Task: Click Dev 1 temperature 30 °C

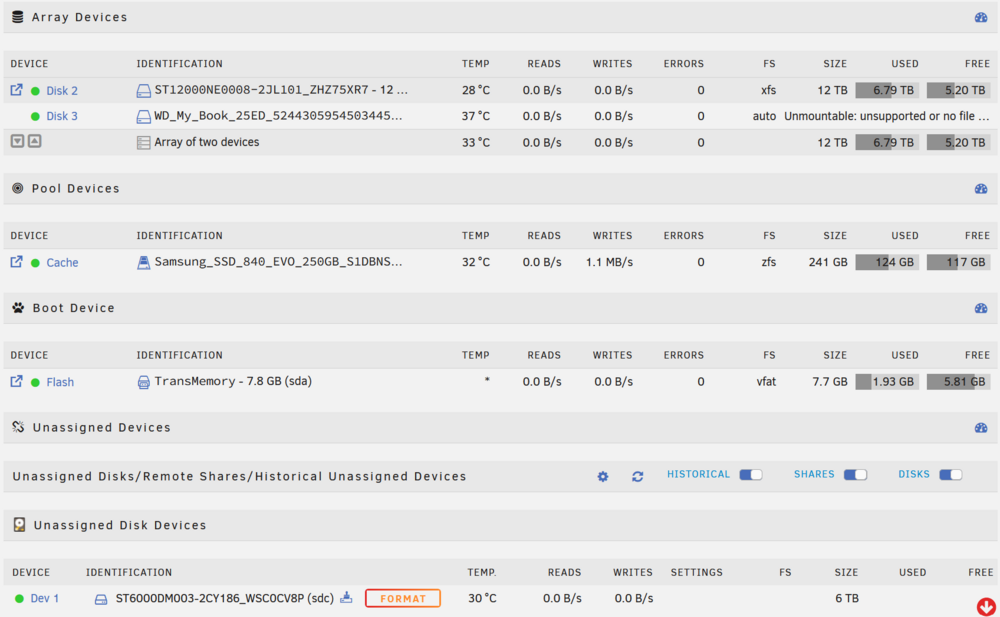Action: [482, 598]
